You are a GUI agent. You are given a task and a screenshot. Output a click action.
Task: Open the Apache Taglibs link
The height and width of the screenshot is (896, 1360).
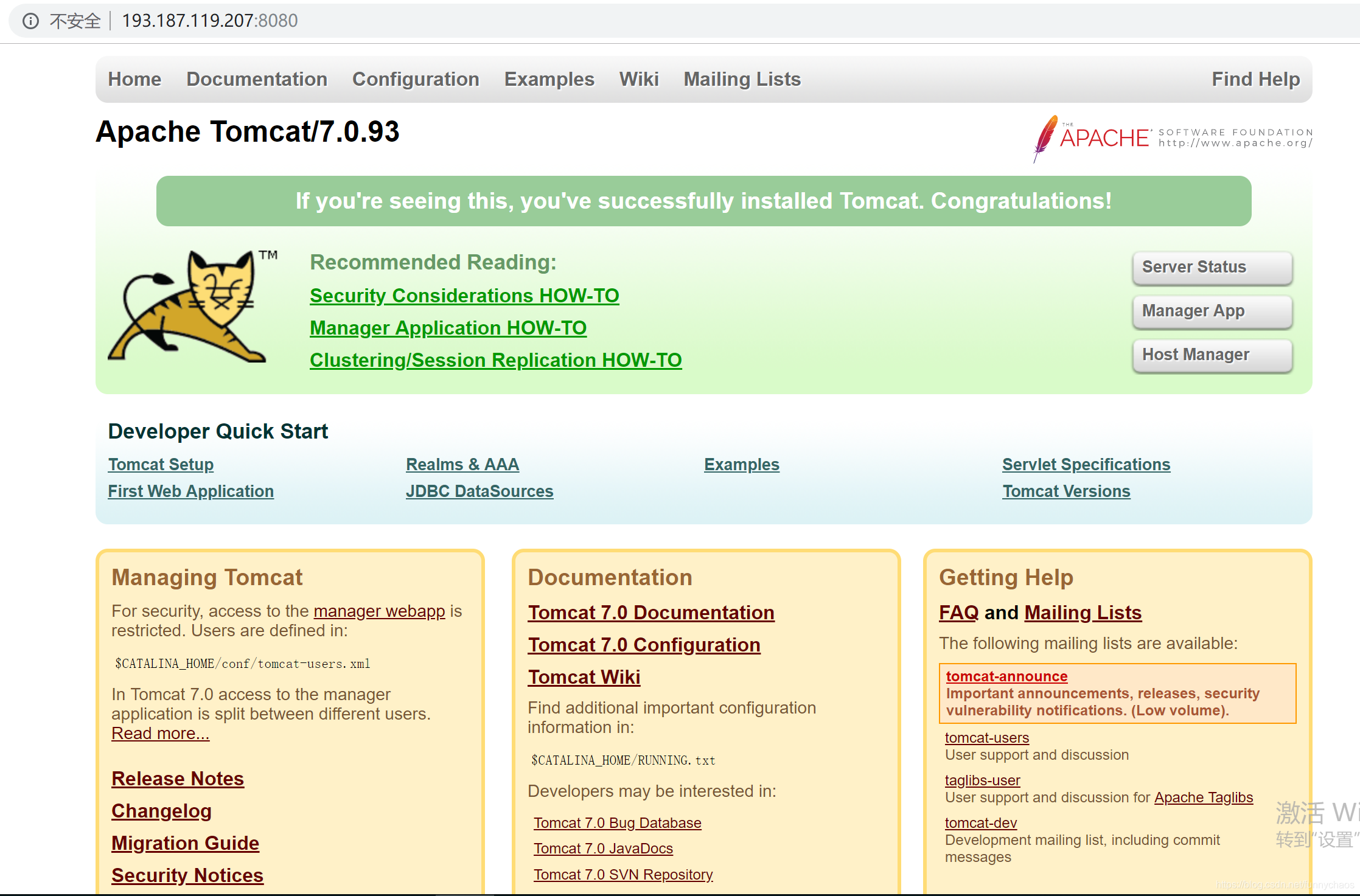pyautogui.click(x=1204, y=797)
